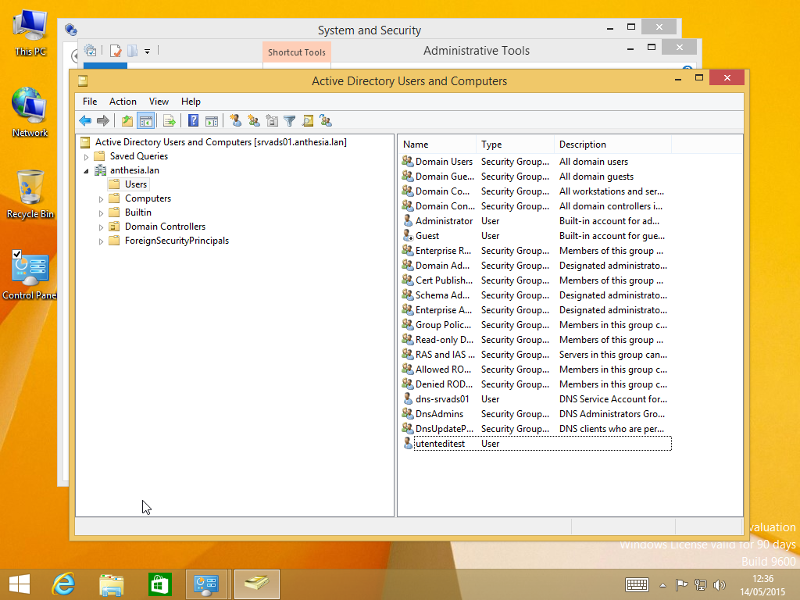Open This PC desktop icon
The height and width of the screenshot is (600, 800).
click(x=30, y=33)
